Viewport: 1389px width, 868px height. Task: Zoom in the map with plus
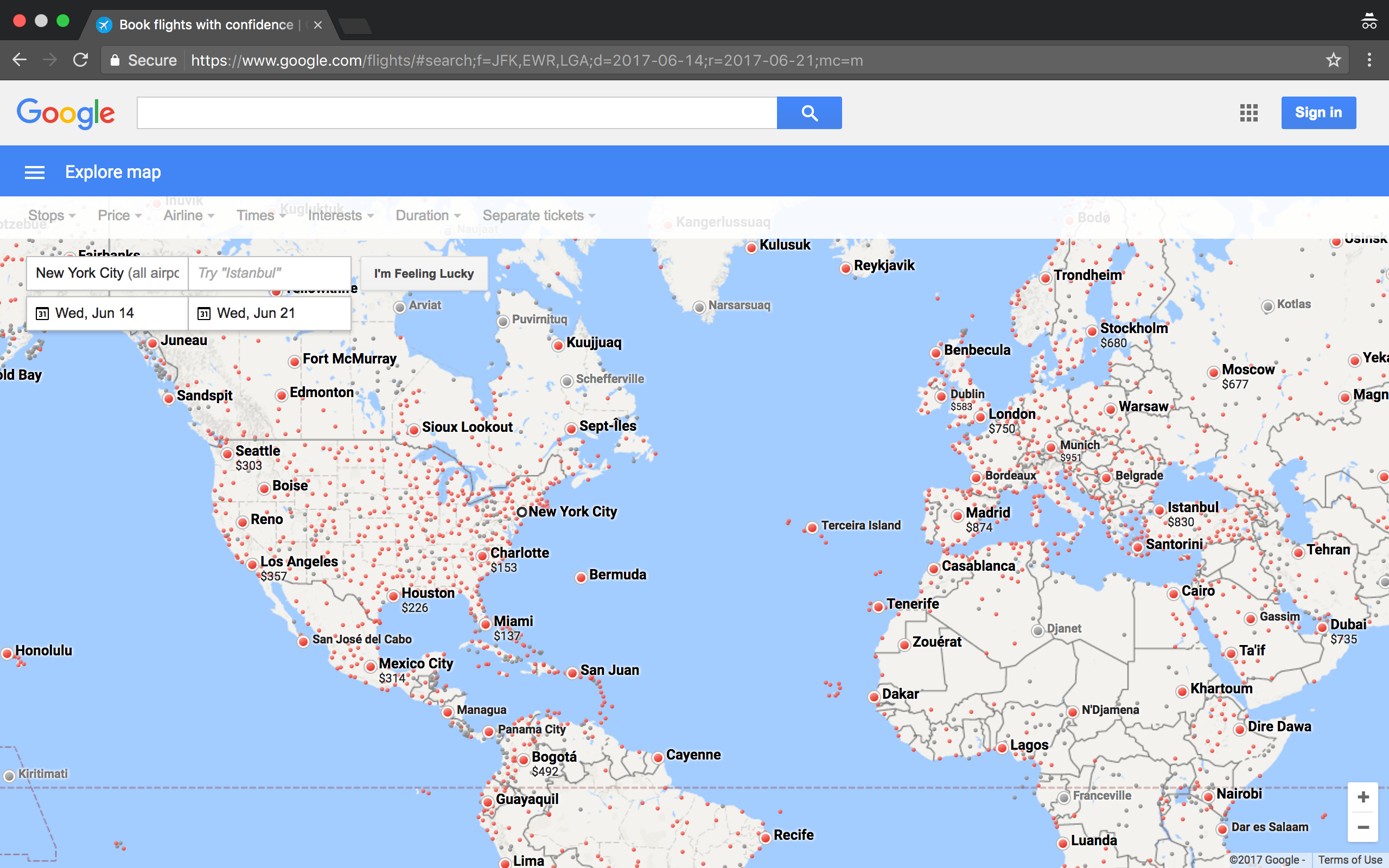point(1363,797)
